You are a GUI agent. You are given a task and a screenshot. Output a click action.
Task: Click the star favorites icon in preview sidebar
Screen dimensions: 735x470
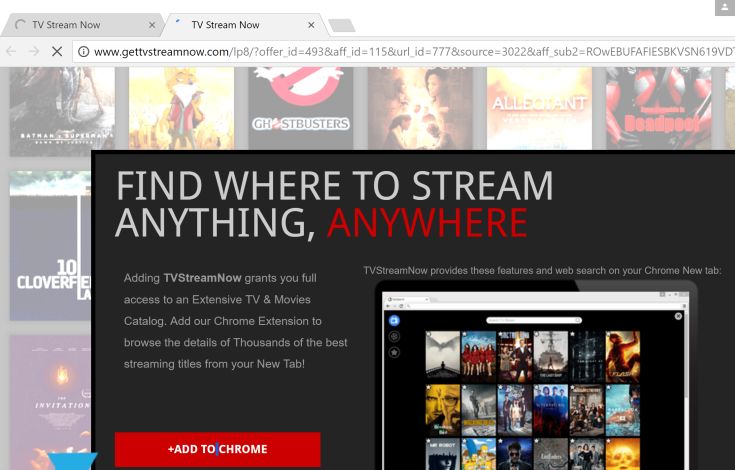click(394, 352)
